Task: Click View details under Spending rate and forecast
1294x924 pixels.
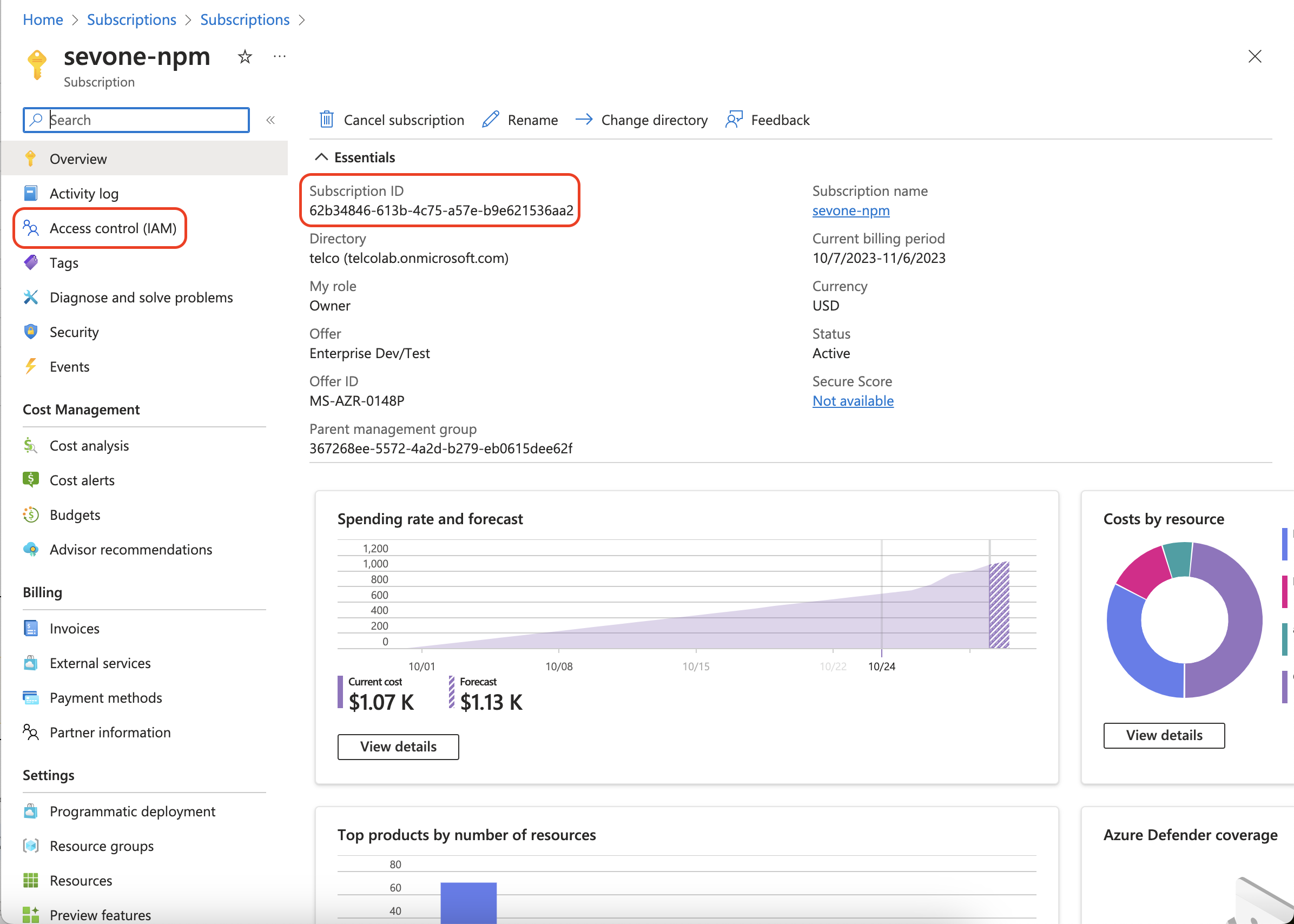Action: point(398,747)
